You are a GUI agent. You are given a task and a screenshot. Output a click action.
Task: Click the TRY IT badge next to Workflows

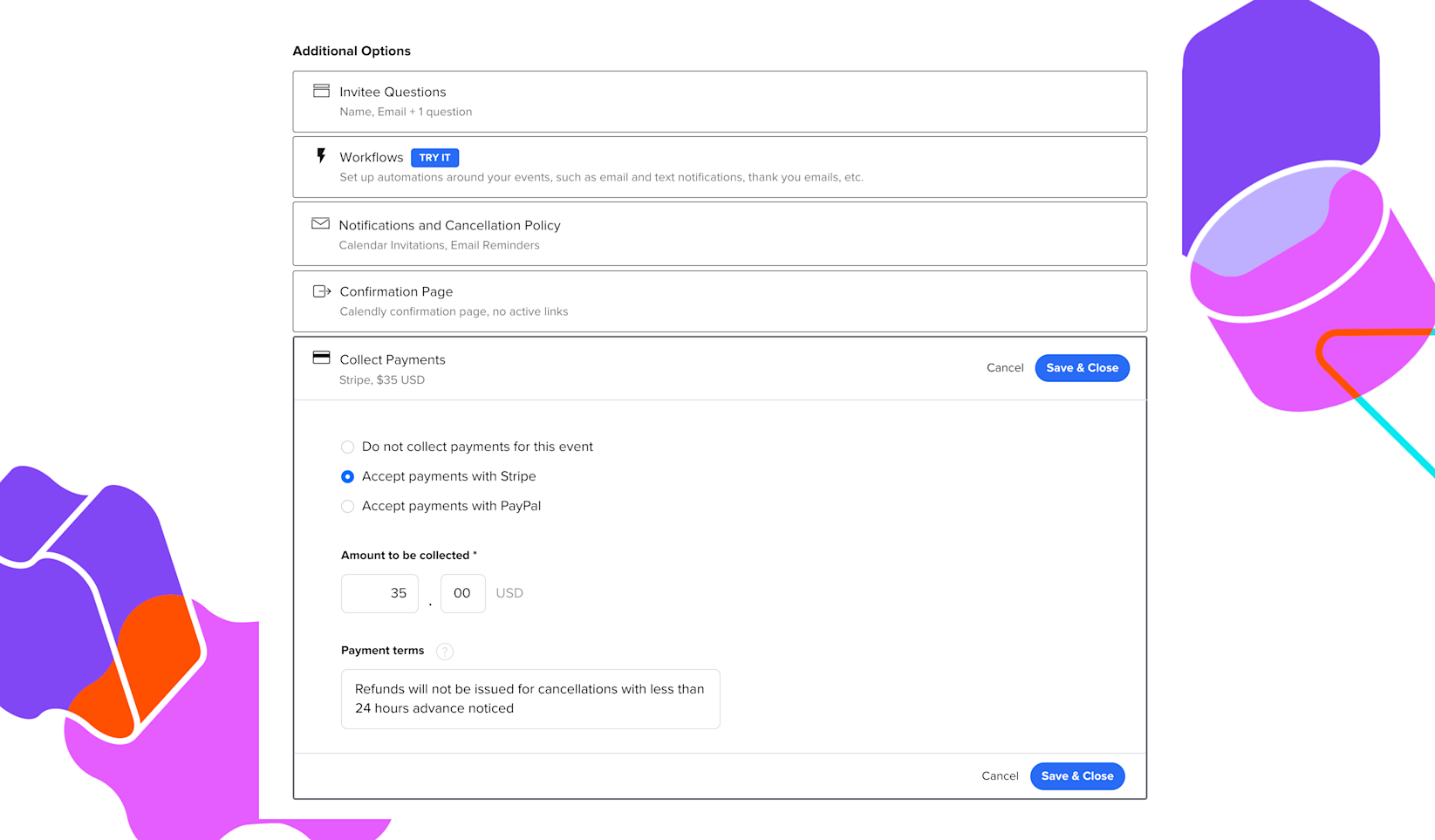click(x=434, y=157)
